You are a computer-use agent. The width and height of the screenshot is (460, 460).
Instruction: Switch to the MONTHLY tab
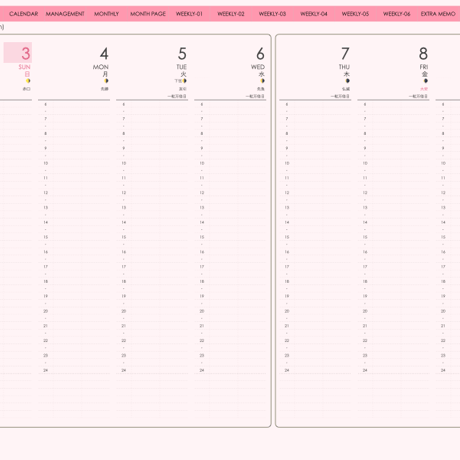click(106, 14)
